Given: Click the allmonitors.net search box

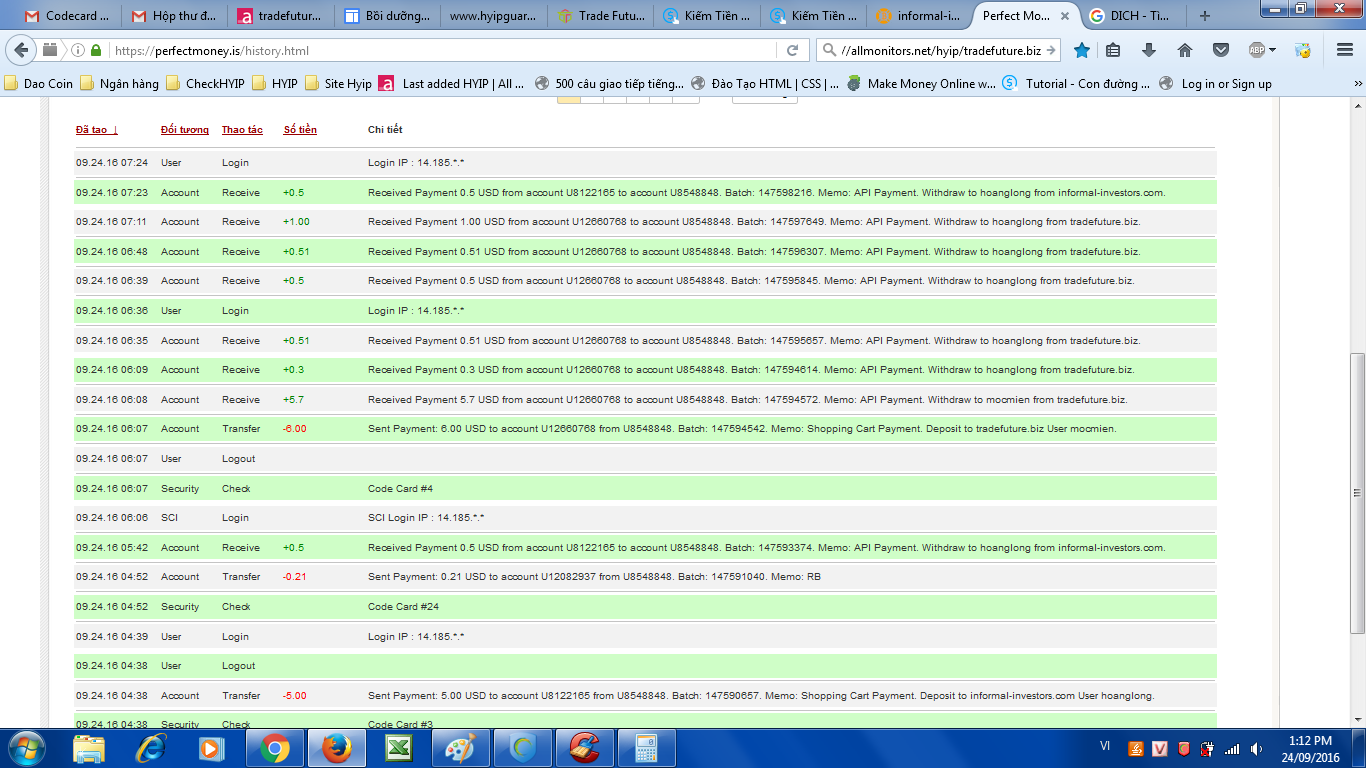Looking at the screenshot, I should point(940,50).
